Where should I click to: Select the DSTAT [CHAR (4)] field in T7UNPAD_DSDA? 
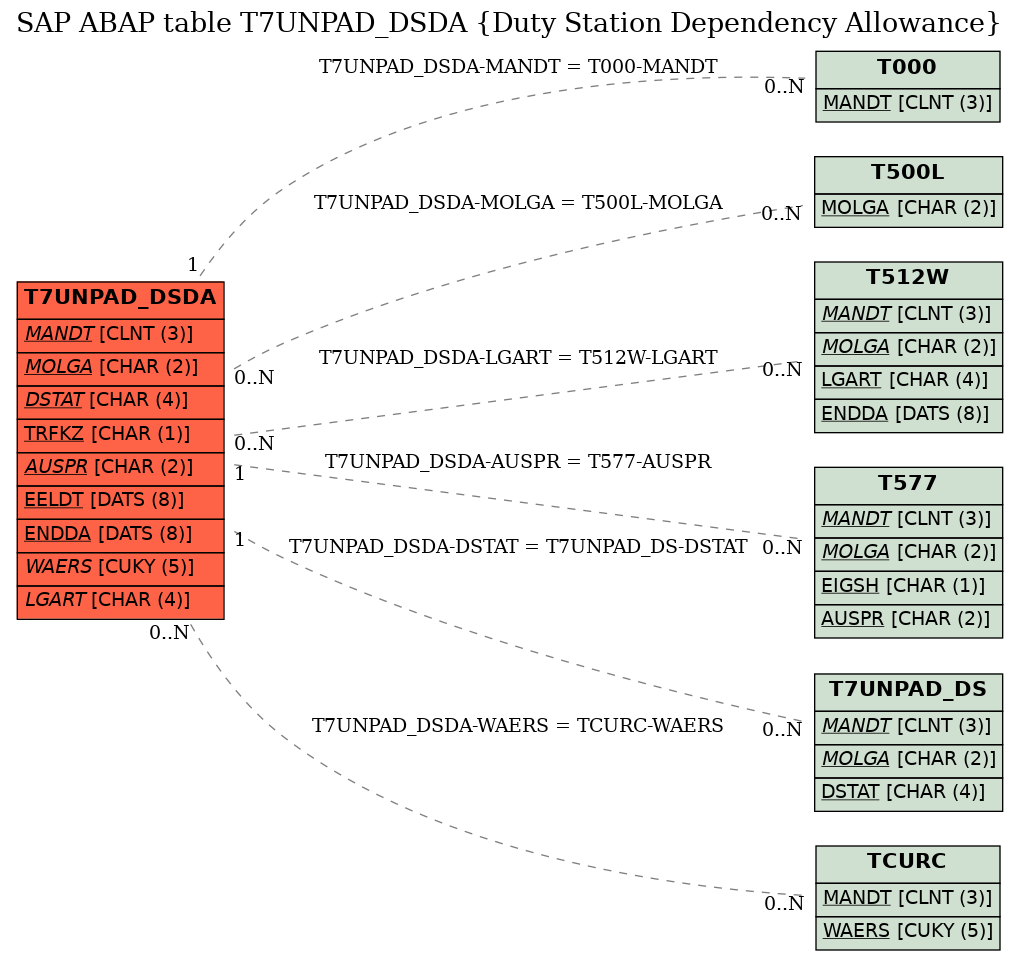pyautogui.click(x=120, y=401)
